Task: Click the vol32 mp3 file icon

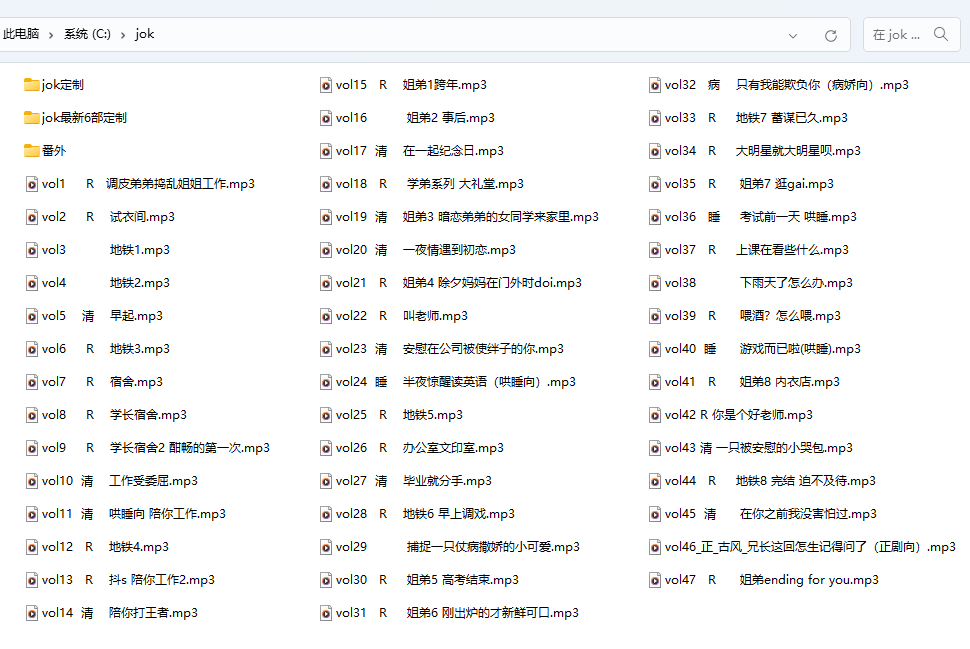Action: coord(655,85)
